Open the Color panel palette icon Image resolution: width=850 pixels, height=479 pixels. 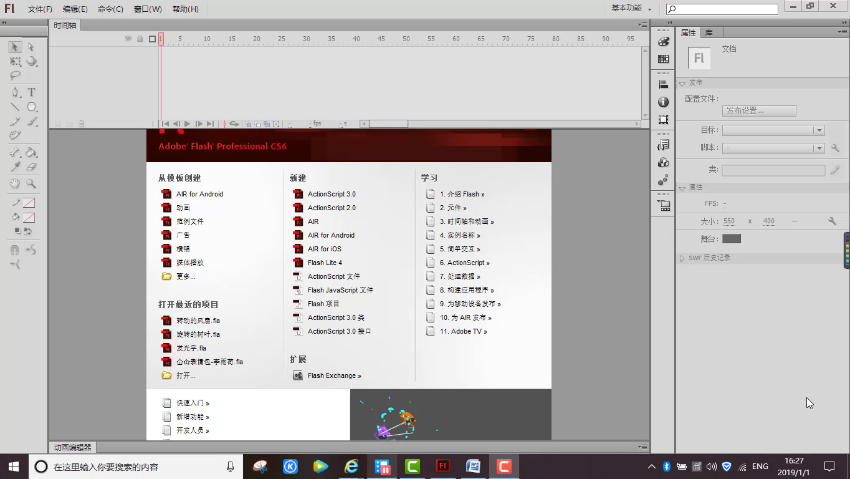click(x=663, y=42)
